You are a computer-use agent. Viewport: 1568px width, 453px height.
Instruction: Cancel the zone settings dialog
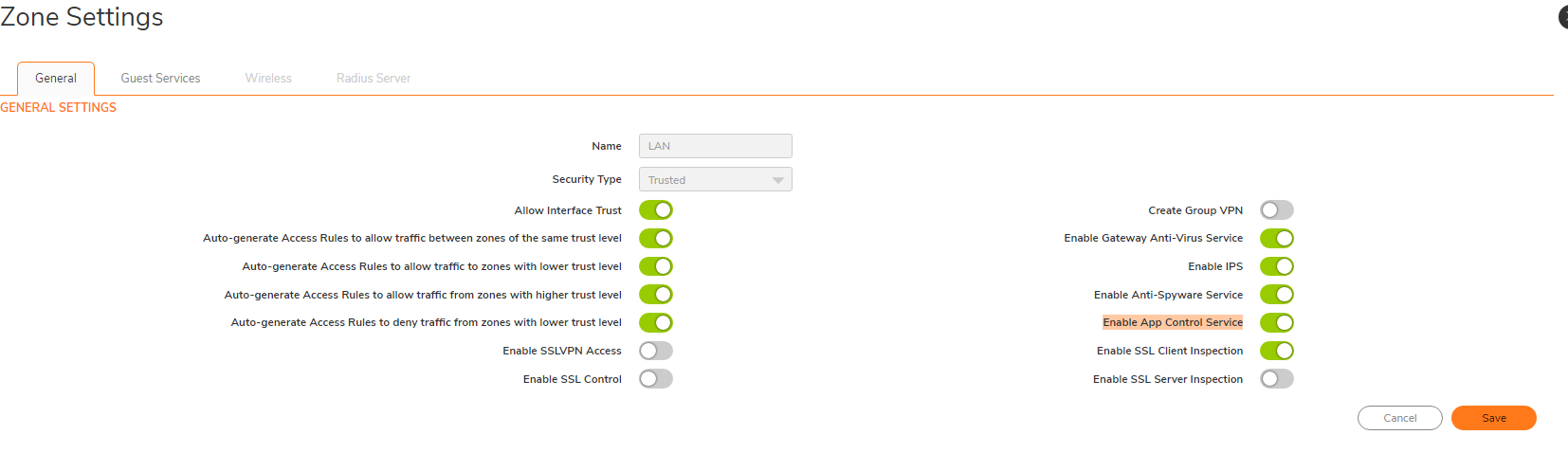click(x=1399, y=418)
